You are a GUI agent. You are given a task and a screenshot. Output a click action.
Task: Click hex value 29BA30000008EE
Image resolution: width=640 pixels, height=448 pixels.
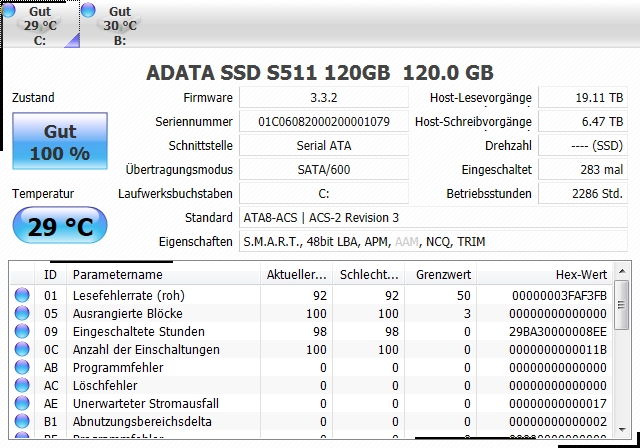coord(558,331)
